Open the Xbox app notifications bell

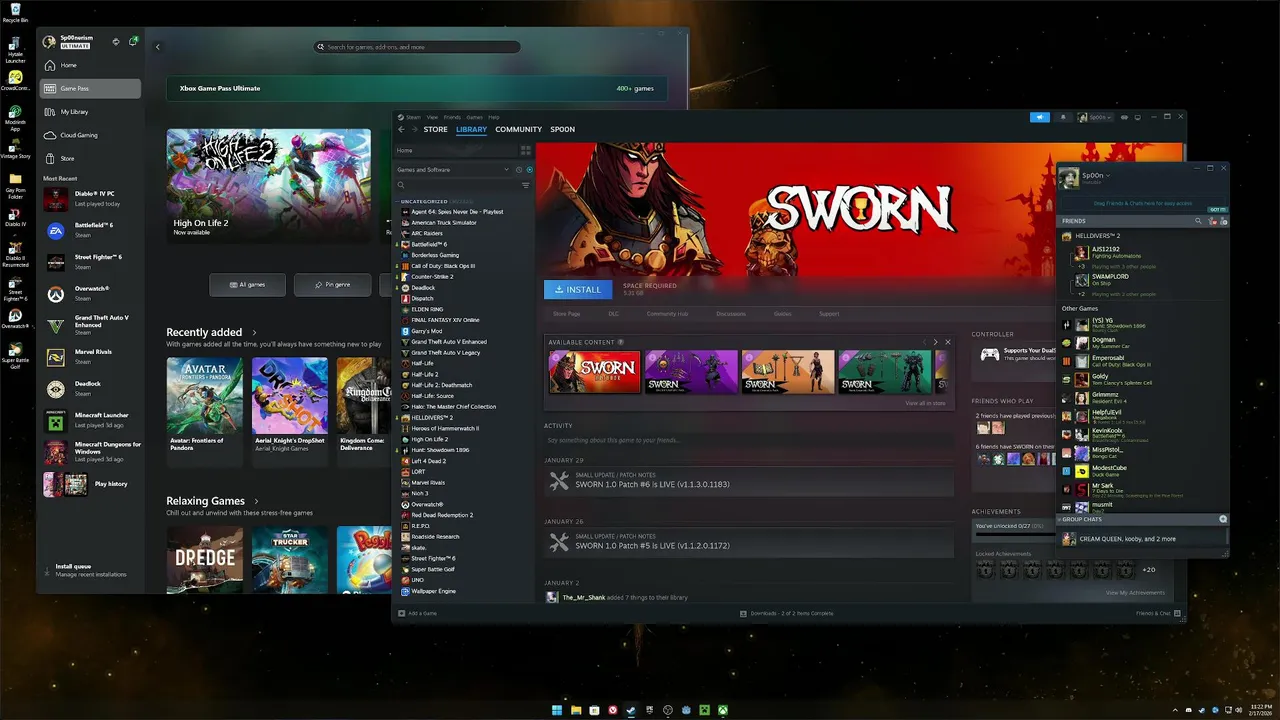click(133, 42)
